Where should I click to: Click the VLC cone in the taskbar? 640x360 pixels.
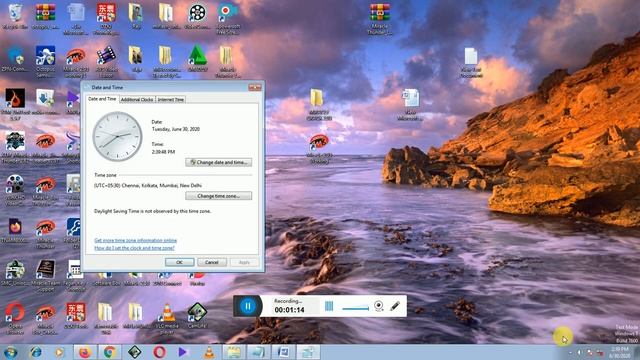(209, 352)
